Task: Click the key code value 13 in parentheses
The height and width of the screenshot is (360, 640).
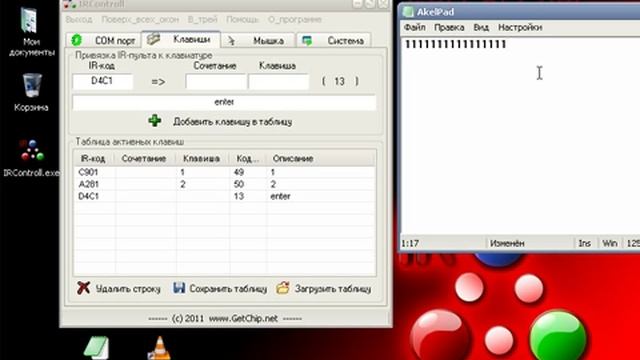Action: [339, 81]
